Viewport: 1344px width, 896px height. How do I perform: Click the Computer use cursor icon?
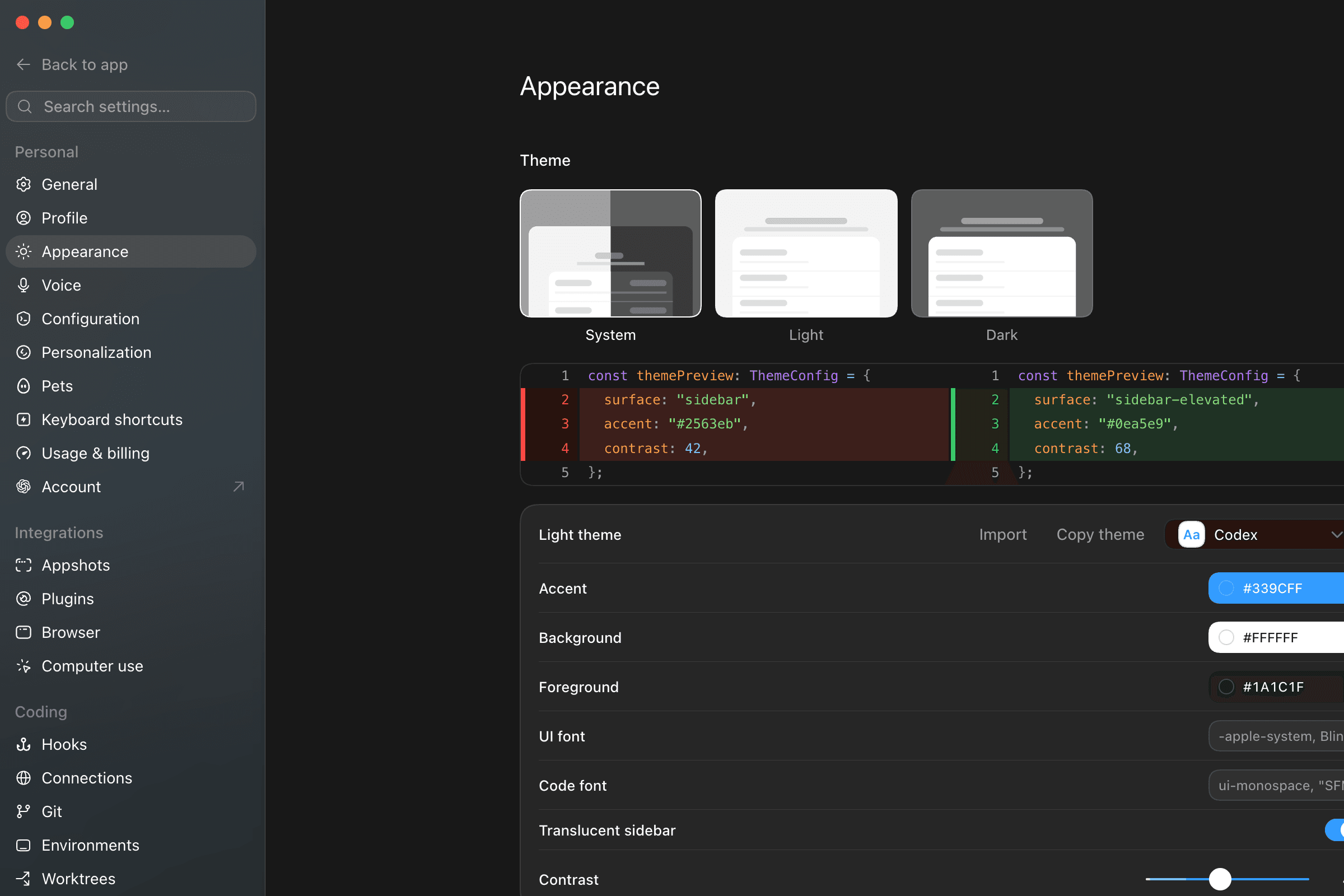pos(24,666)
